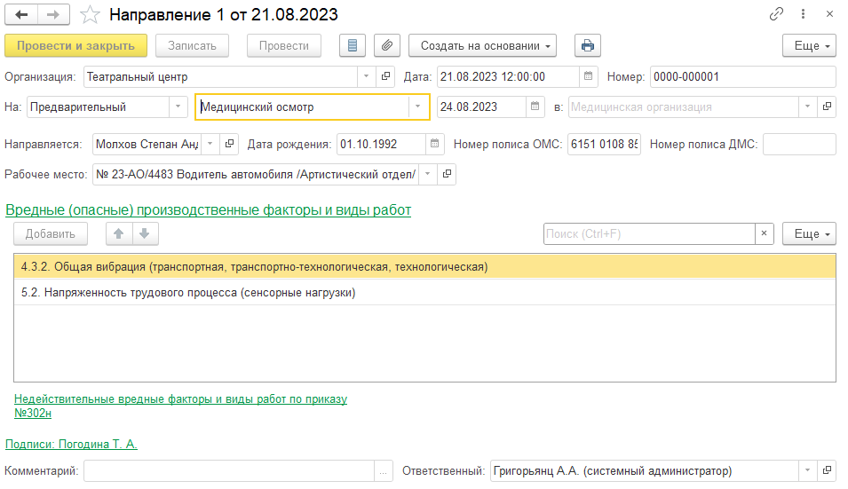Viewport: 848px width, 489px height.
Task: Open the Подписи: Погодина Т. А. link
Action: tap(71, 444)
